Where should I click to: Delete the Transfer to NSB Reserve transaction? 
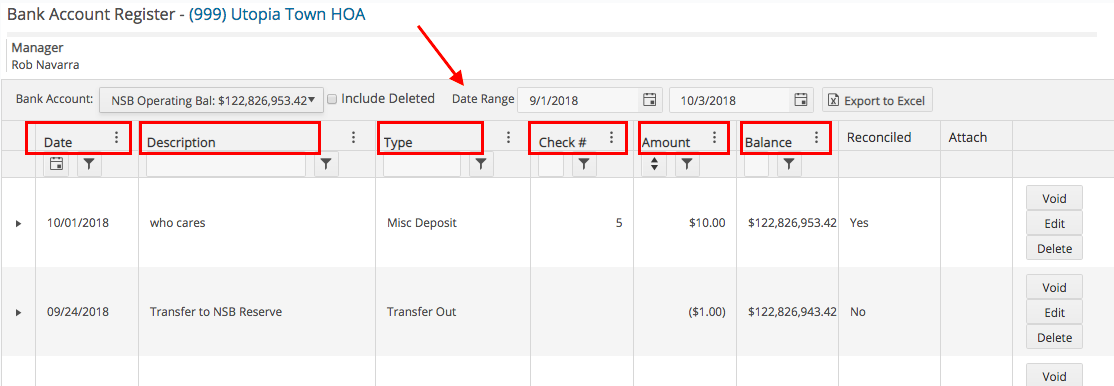pos(1054,338)
